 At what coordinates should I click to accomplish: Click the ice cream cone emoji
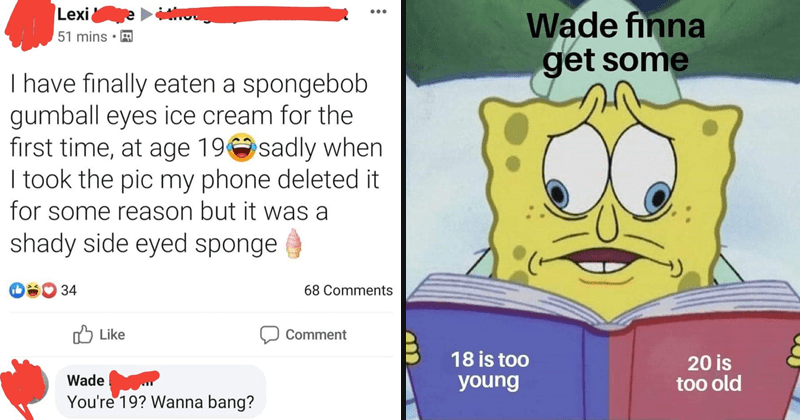pos(293,243)
